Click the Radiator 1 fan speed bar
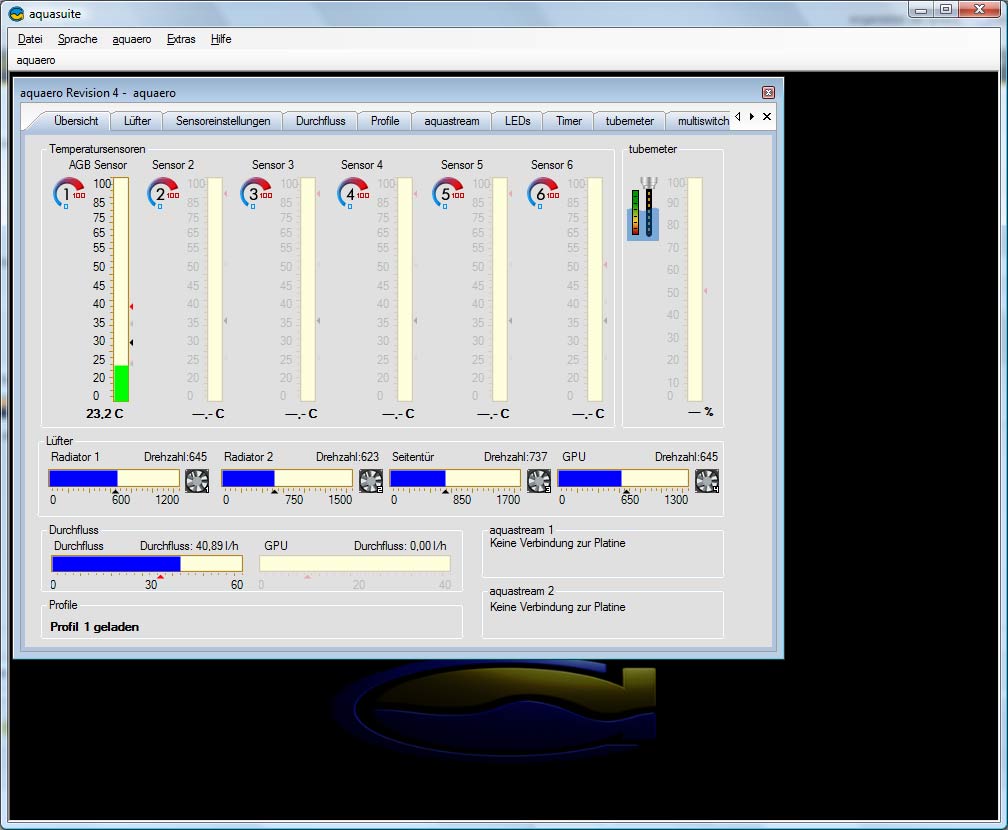 [114, 478]
